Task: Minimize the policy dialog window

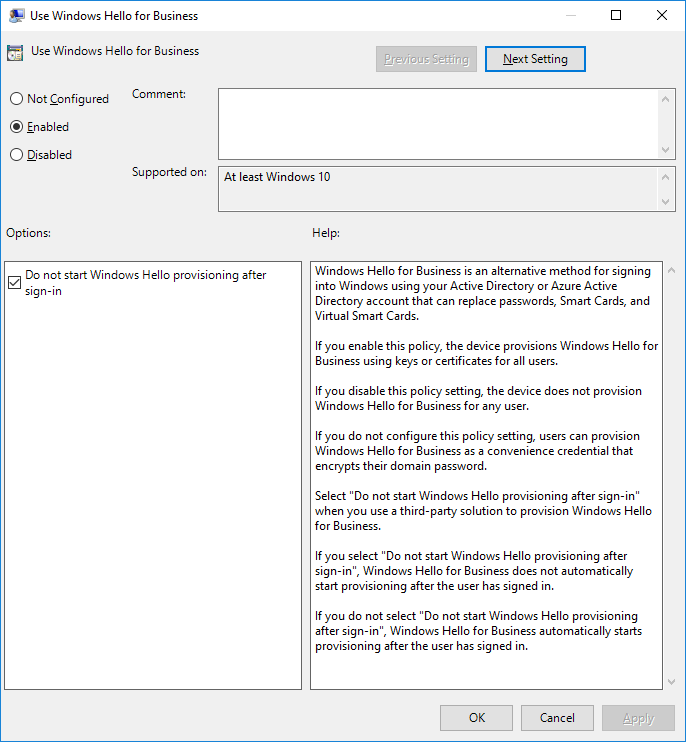Action: pos(570,15)
